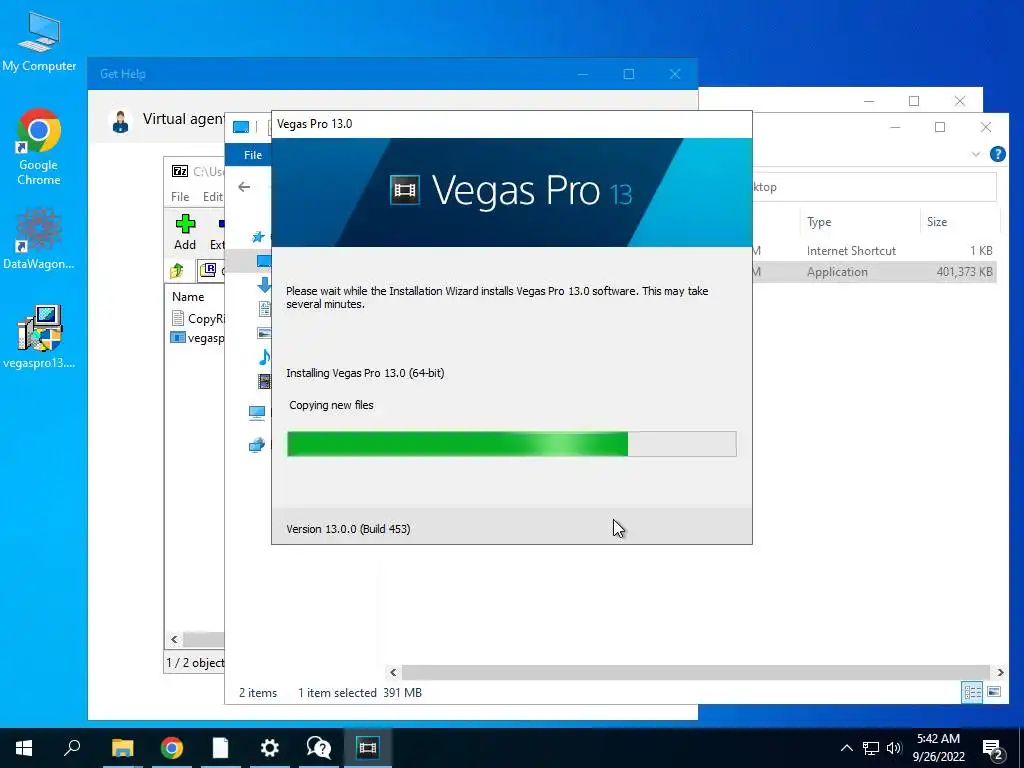Maximize the Get Help window
This screenshot has height=768, width=1024.
point(628,74)
